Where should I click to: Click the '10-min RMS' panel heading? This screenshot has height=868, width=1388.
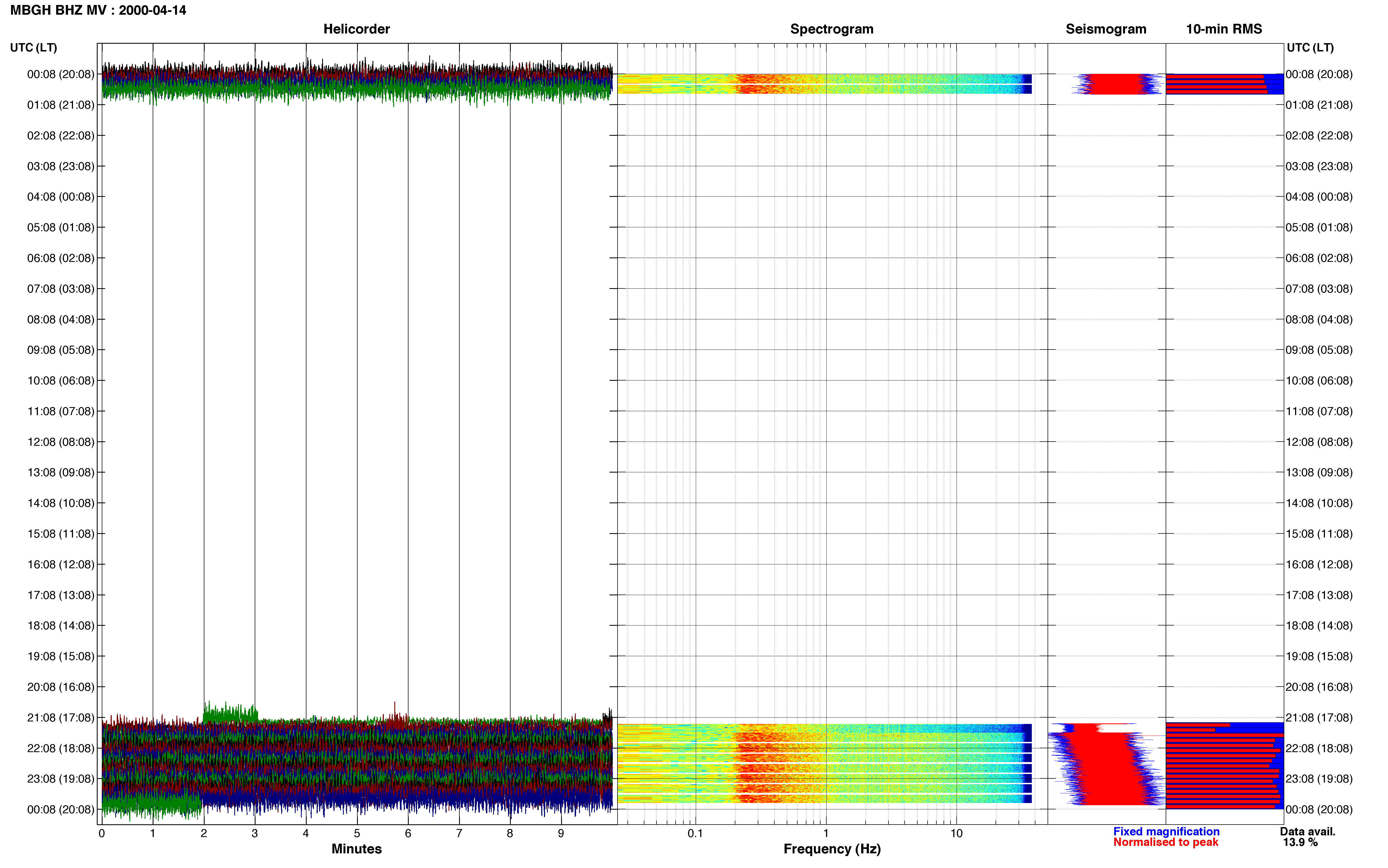pos(1224,29)
